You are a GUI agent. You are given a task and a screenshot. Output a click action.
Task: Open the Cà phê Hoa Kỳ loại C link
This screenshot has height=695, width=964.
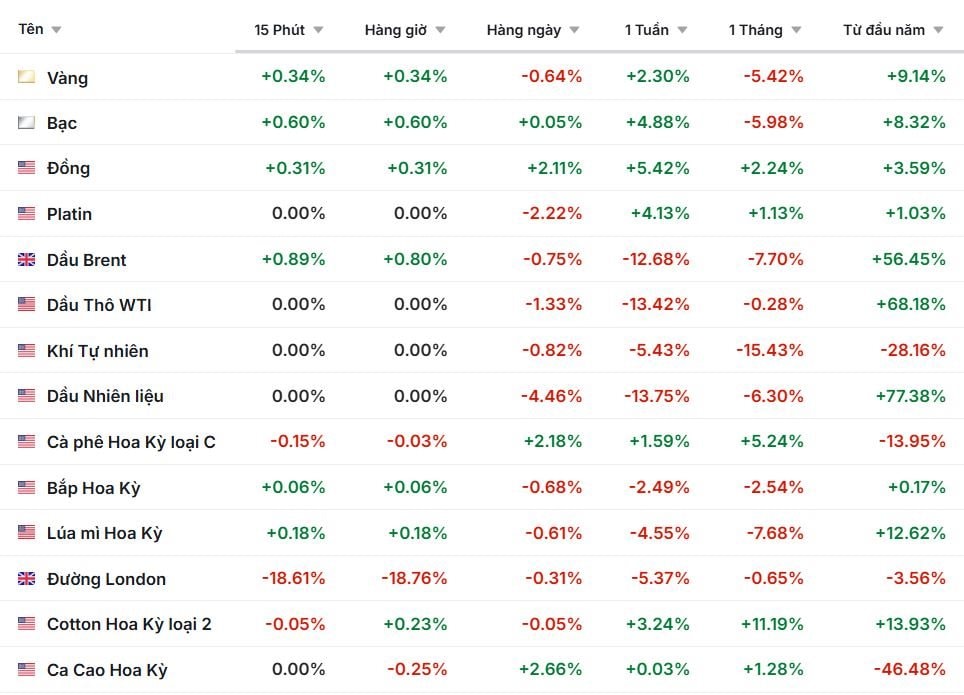coord(131,442)
